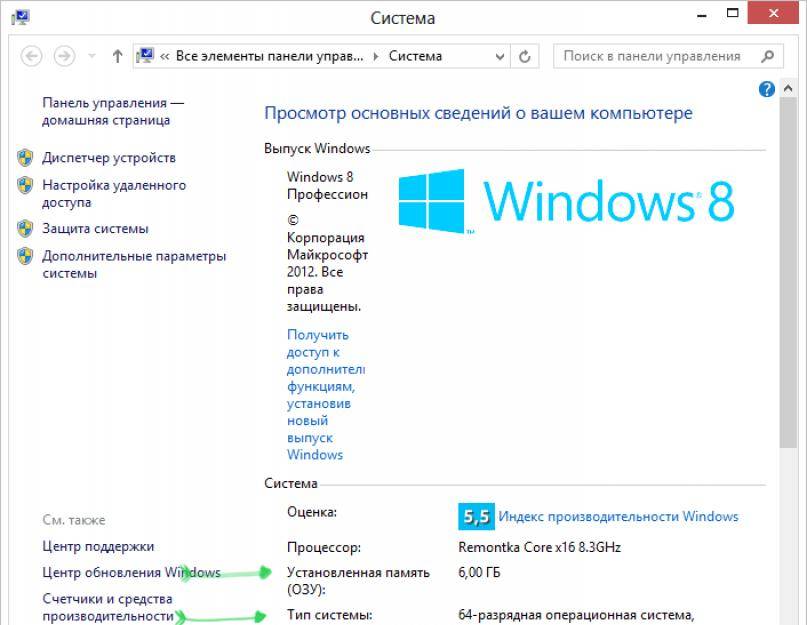
Task: Click the Тип системы: label
Action: click(329, 615)
